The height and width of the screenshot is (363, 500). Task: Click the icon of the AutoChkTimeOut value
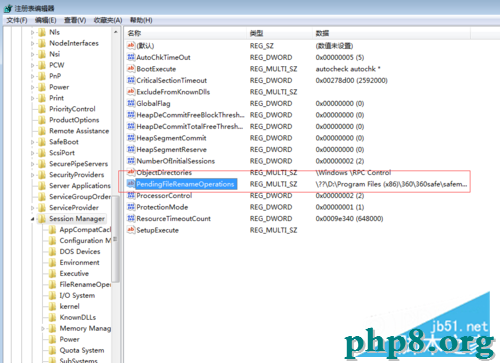(x=131, y=57)
